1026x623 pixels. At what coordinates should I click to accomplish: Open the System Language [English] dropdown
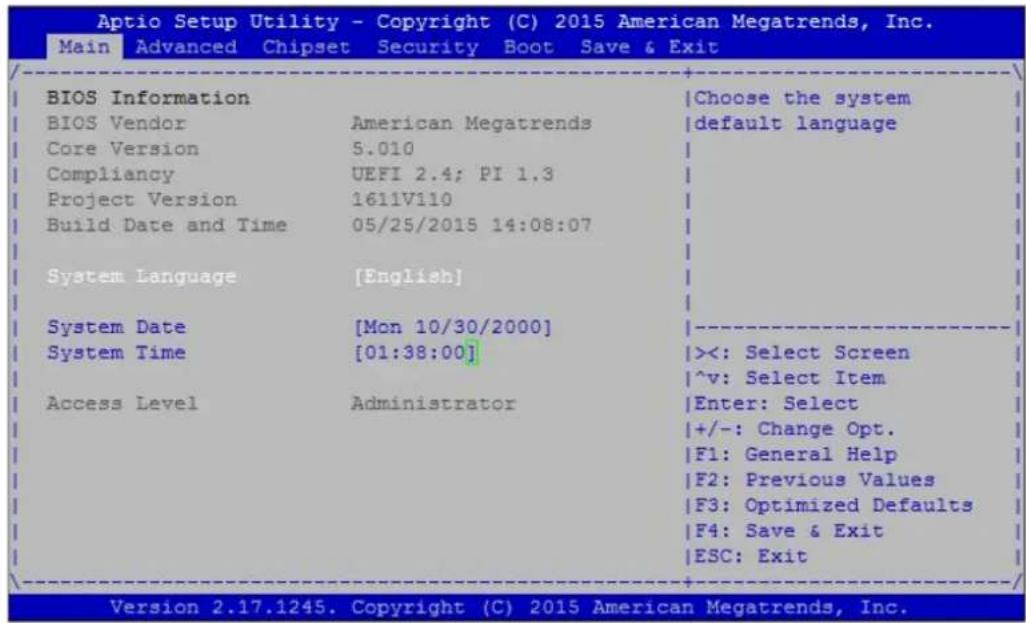(x=408, y=277)
